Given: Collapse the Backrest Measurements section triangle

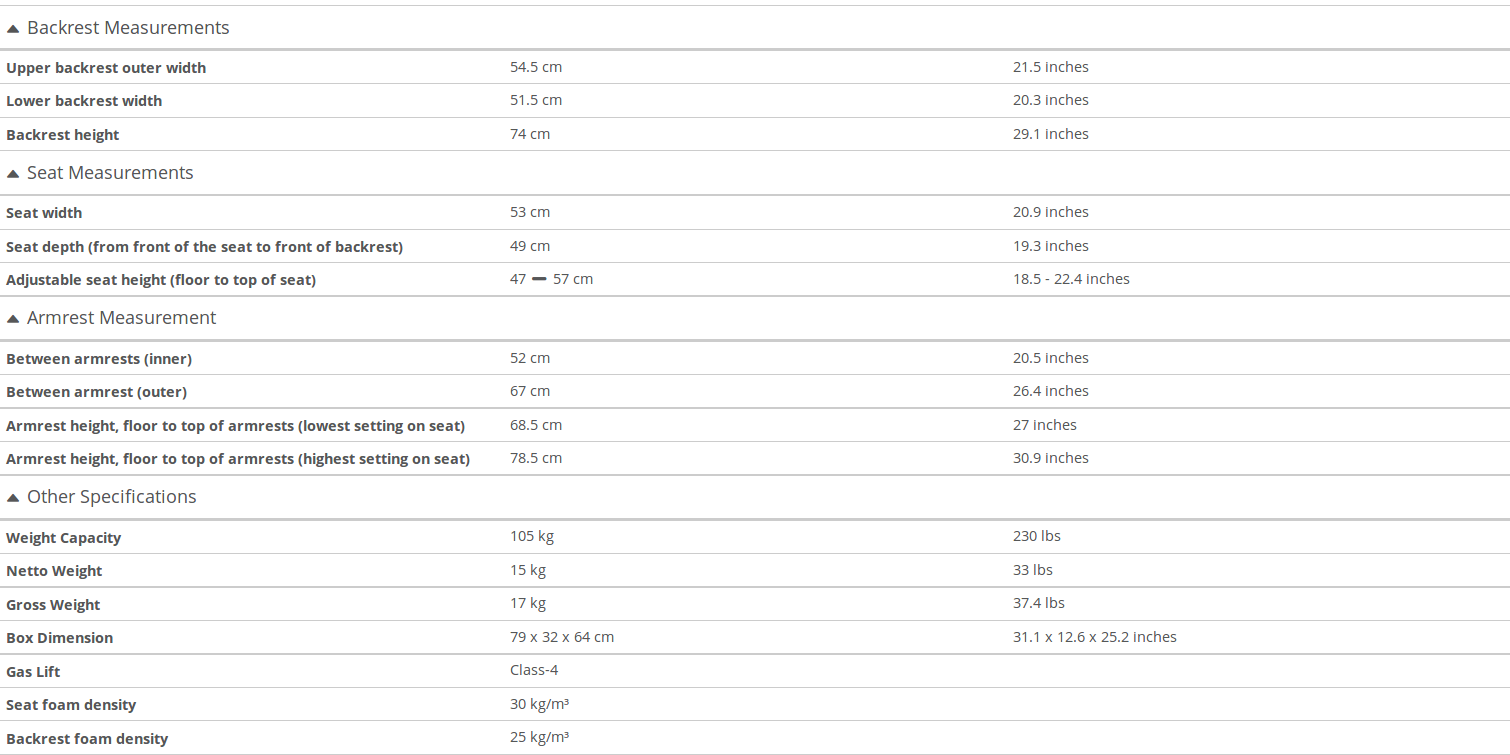Looking at the screenshot, I should point(13,29).
